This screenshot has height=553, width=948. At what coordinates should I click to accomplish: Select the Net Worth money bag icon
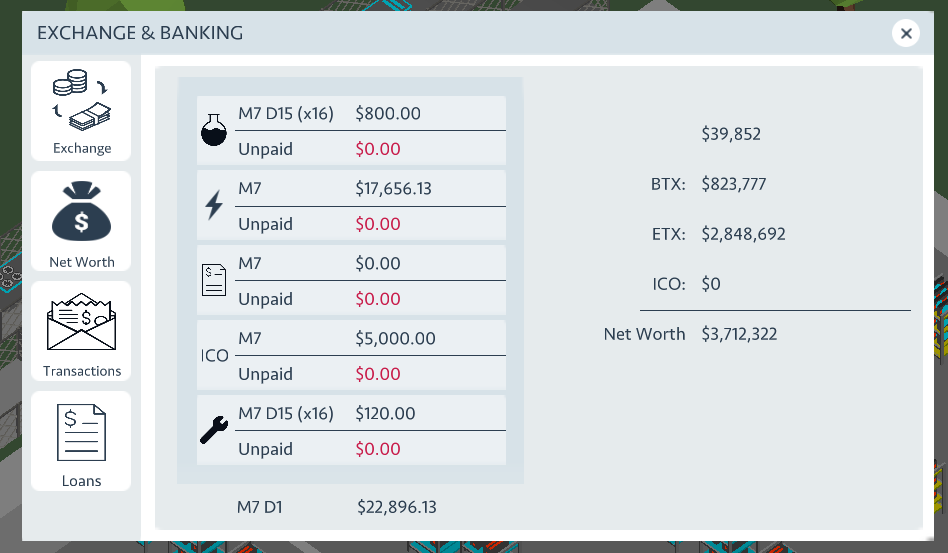coord(81,211)
